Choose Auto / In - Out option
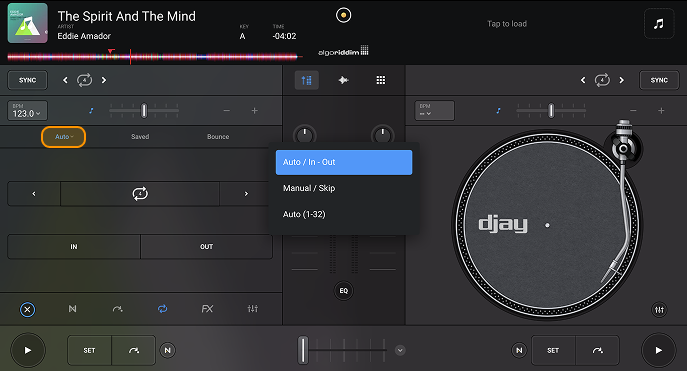 (x=344, y=163)
